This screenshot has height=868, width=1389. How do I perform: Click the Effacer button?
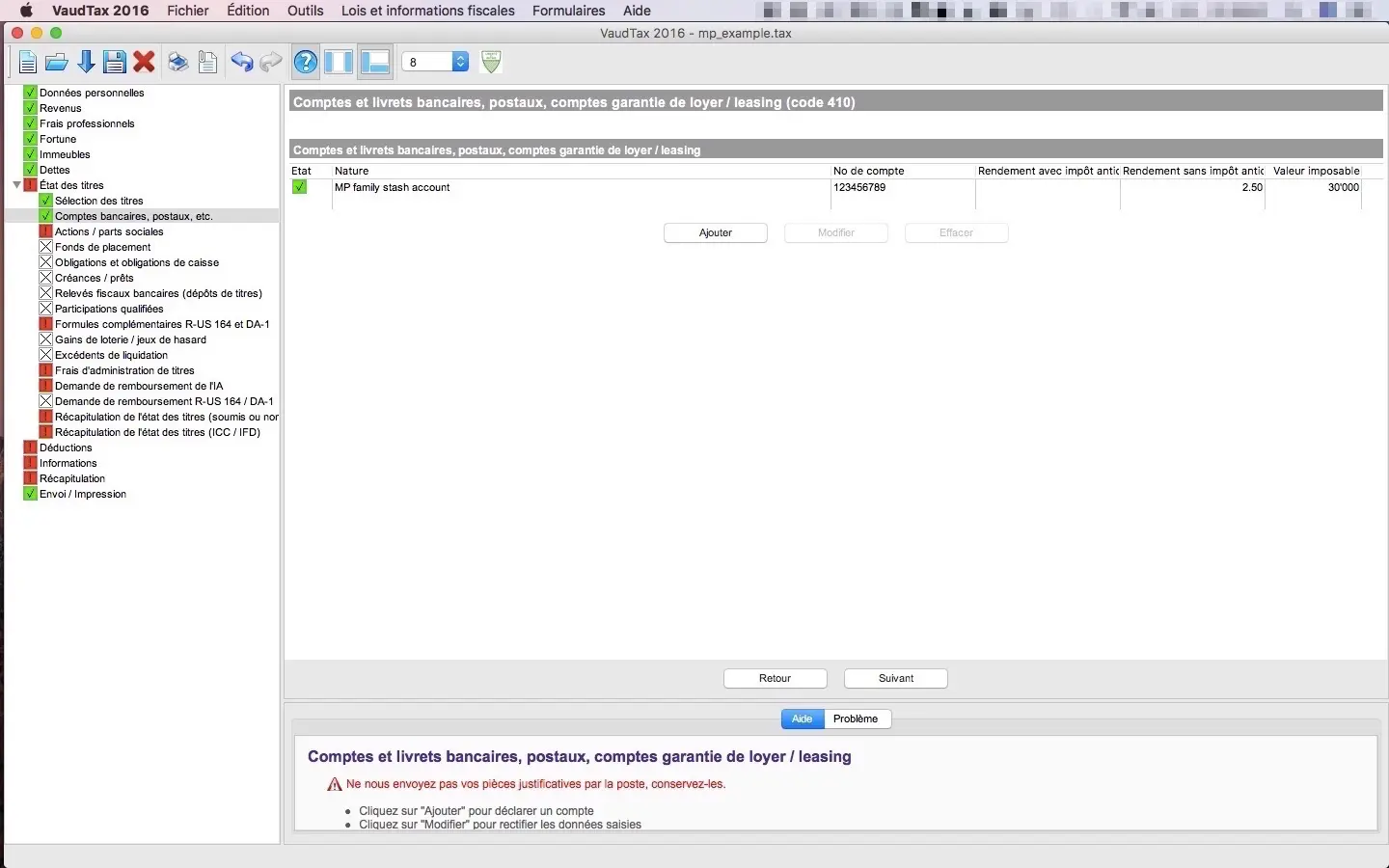(x=957, y=232)
